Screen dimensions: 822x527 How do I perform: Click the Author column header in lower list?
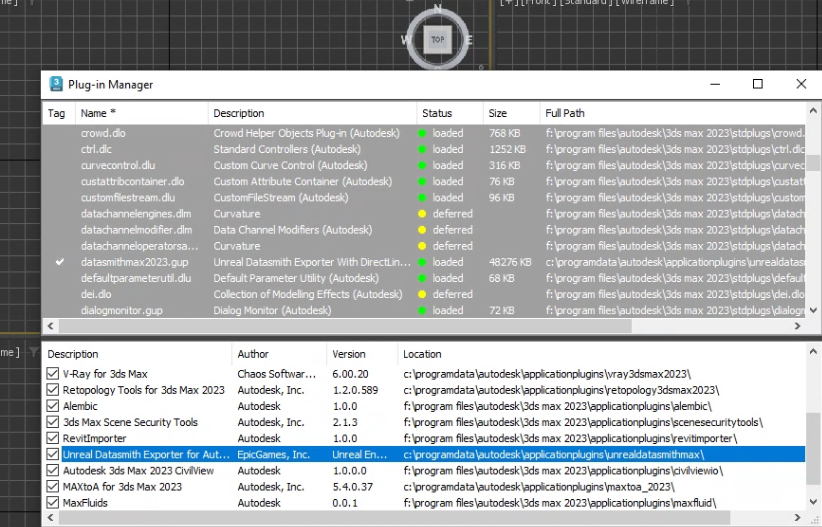[279, 354]
